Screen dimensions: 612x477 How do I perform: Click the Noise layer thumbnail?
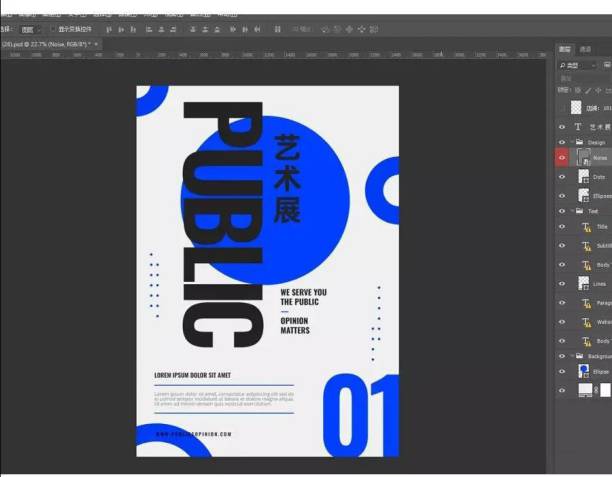tap(585, 158)
